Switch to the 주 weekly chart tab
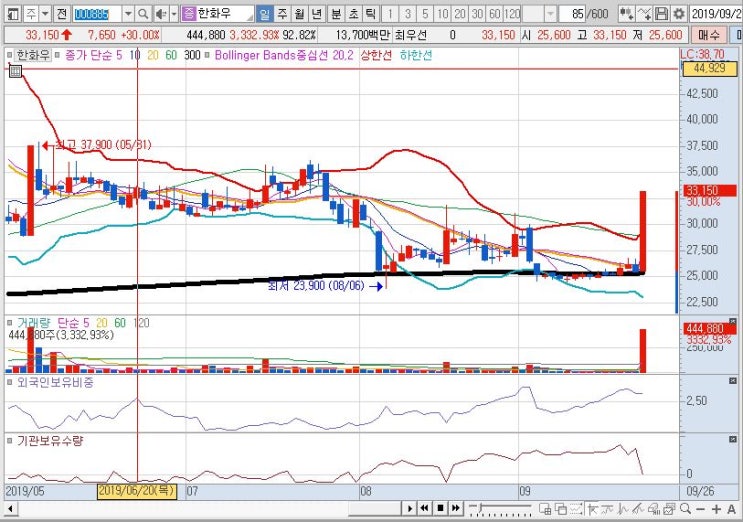 tap(282, 14)
